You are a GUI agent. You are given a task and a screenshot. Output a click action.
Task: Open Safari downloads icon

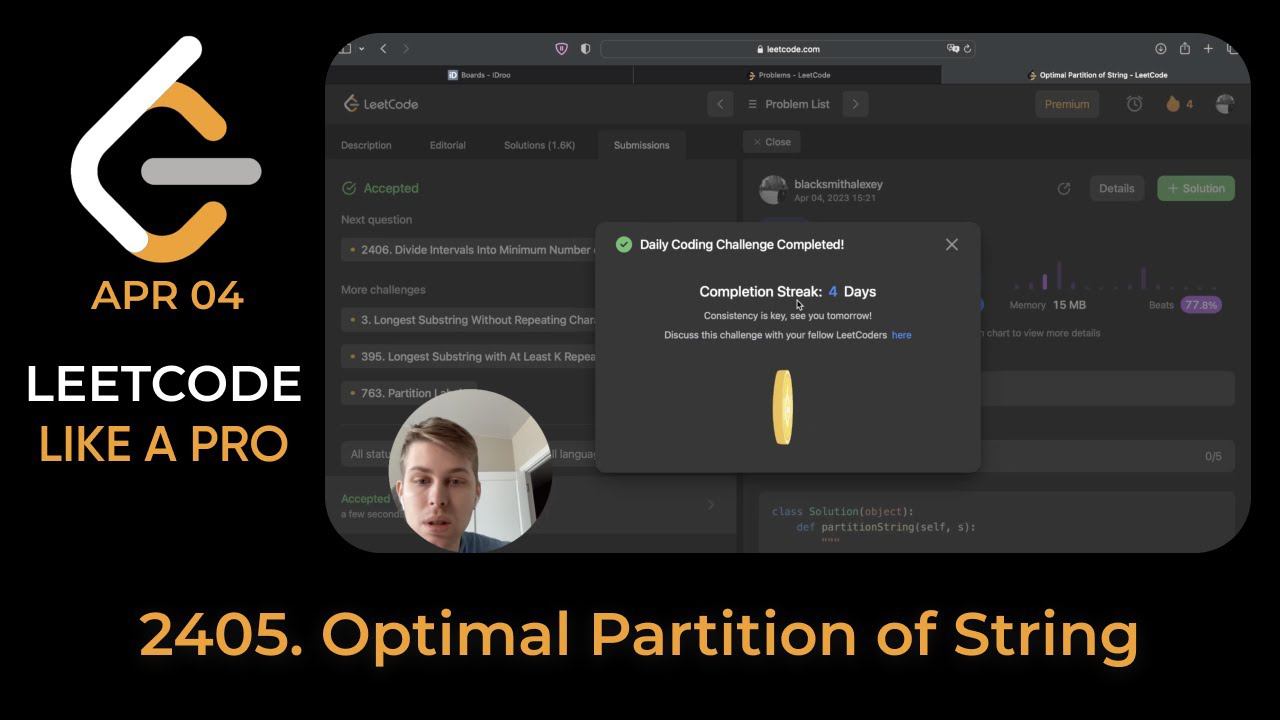point(1161,48)
